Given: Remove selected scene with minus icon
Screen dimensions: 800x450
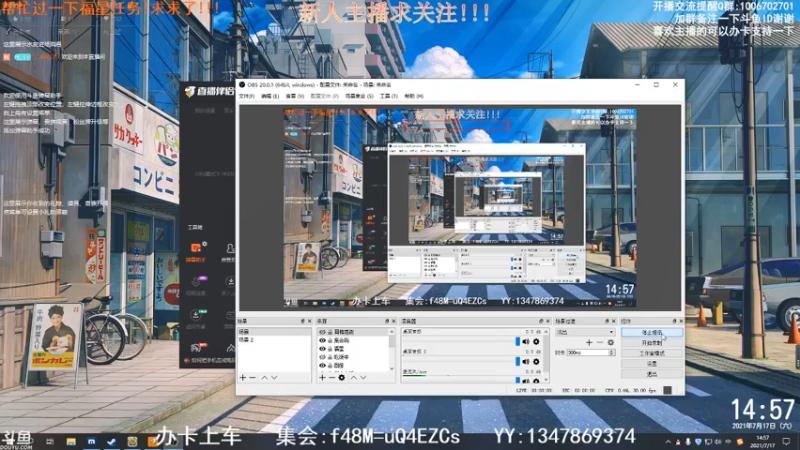Looking at the screenshot, I should 253,378.
